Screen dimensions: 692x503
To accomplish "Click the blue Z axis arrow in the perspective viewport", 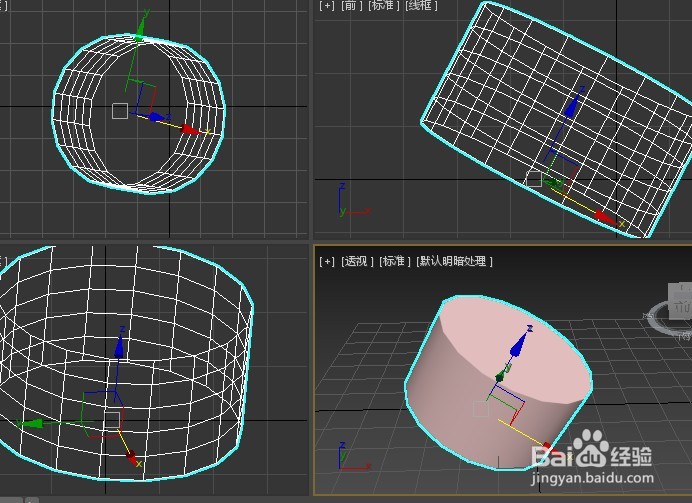I will (518, 345).
